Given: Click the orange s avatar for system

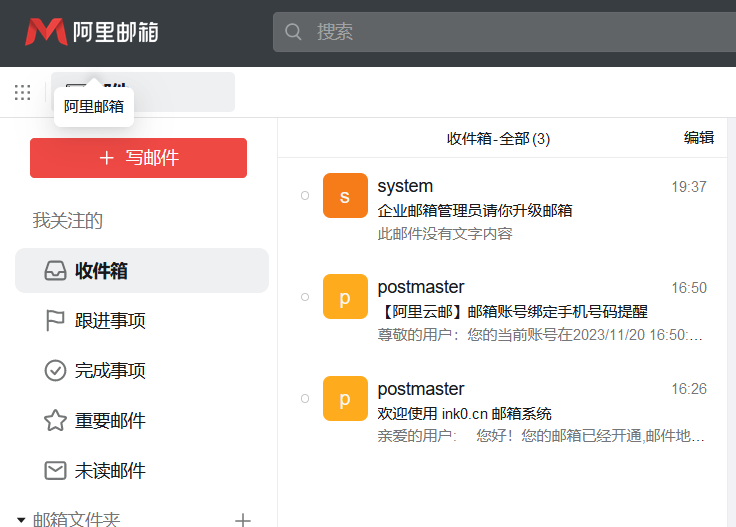Looking at the screenshot, I should point(345,195).
